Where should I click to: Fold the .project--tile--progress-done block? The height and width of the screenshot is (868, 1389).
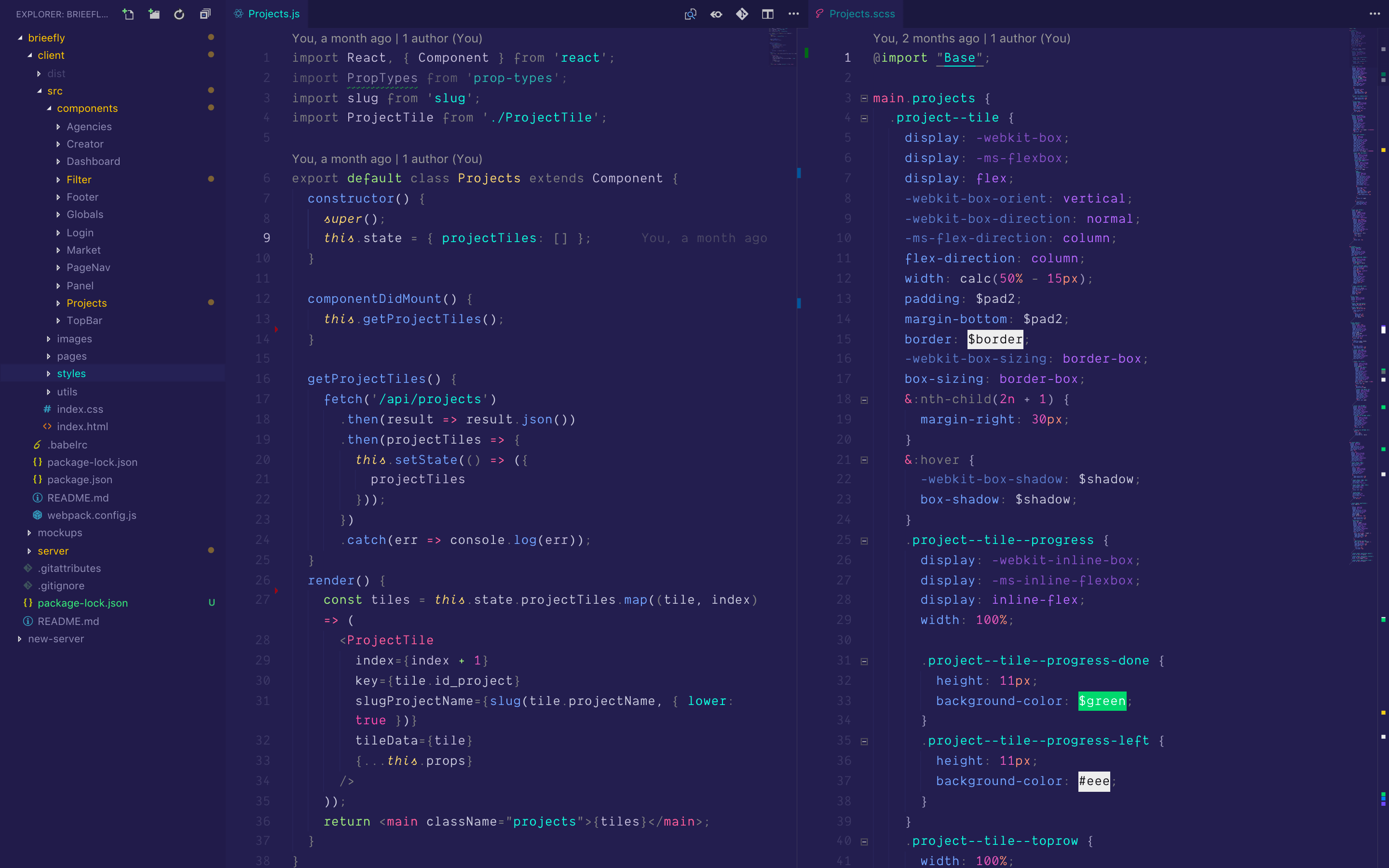tap(864, 661)
